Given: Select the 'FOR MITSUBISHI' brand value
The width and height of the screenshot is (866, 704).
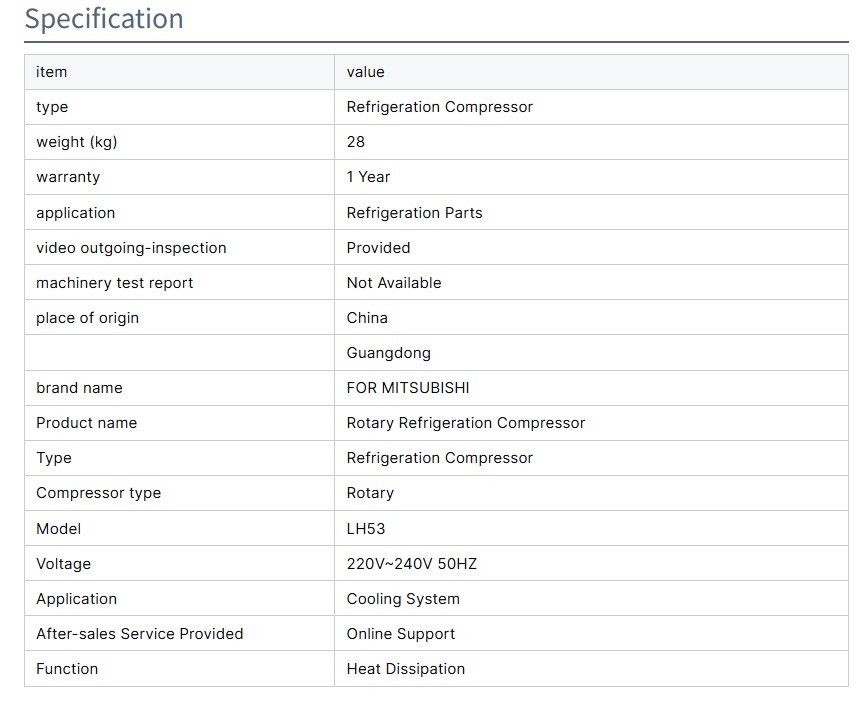Looking at the screenshot, I should (407, 388).
